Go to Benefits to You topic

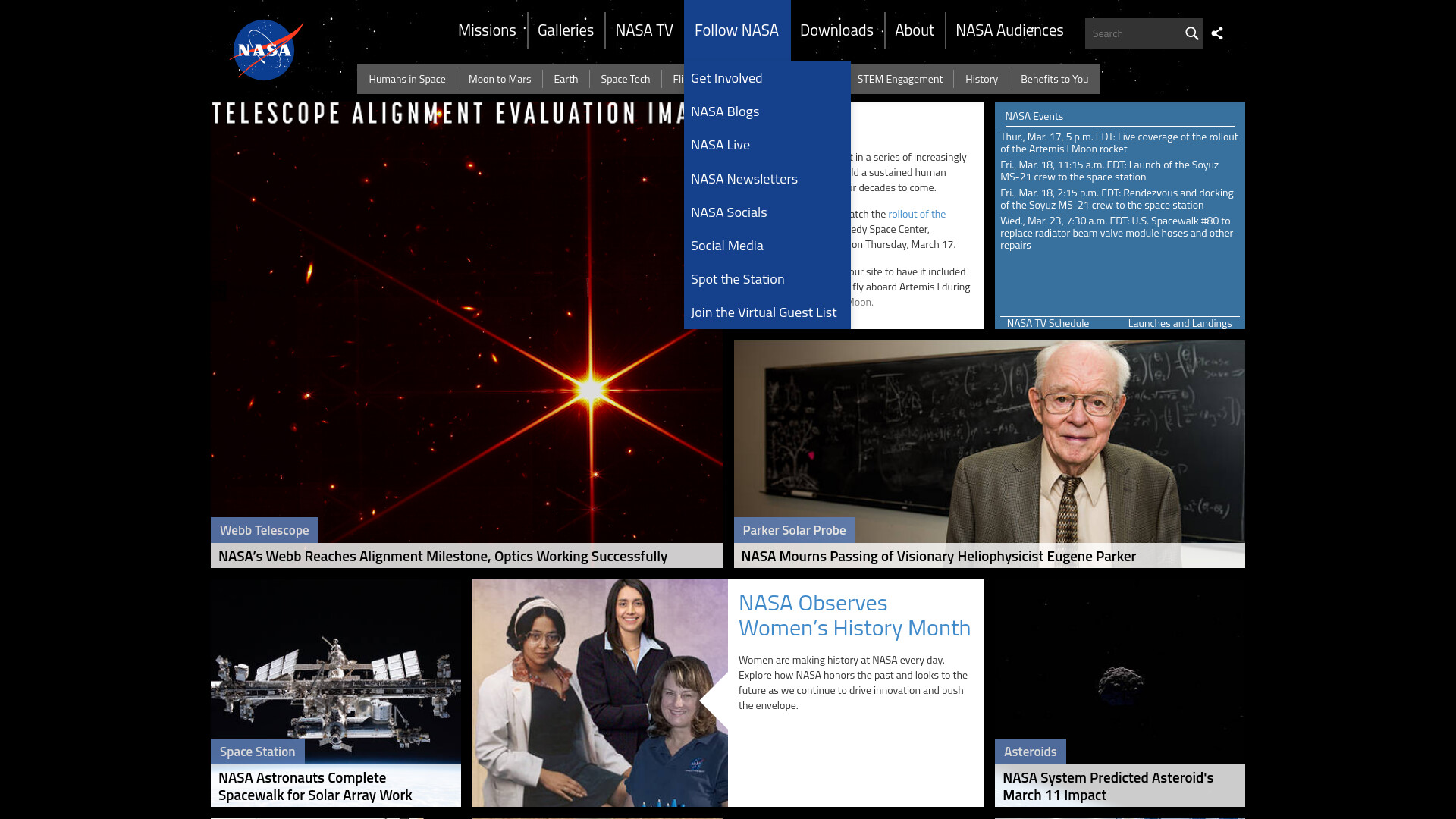pyautogui.click(x=1054, y=79)
